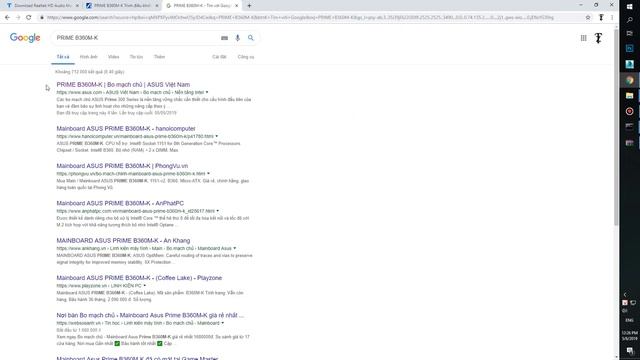
Task: Close the PRIME B360M-K Google search tab
Action: [x=236, y=6]
